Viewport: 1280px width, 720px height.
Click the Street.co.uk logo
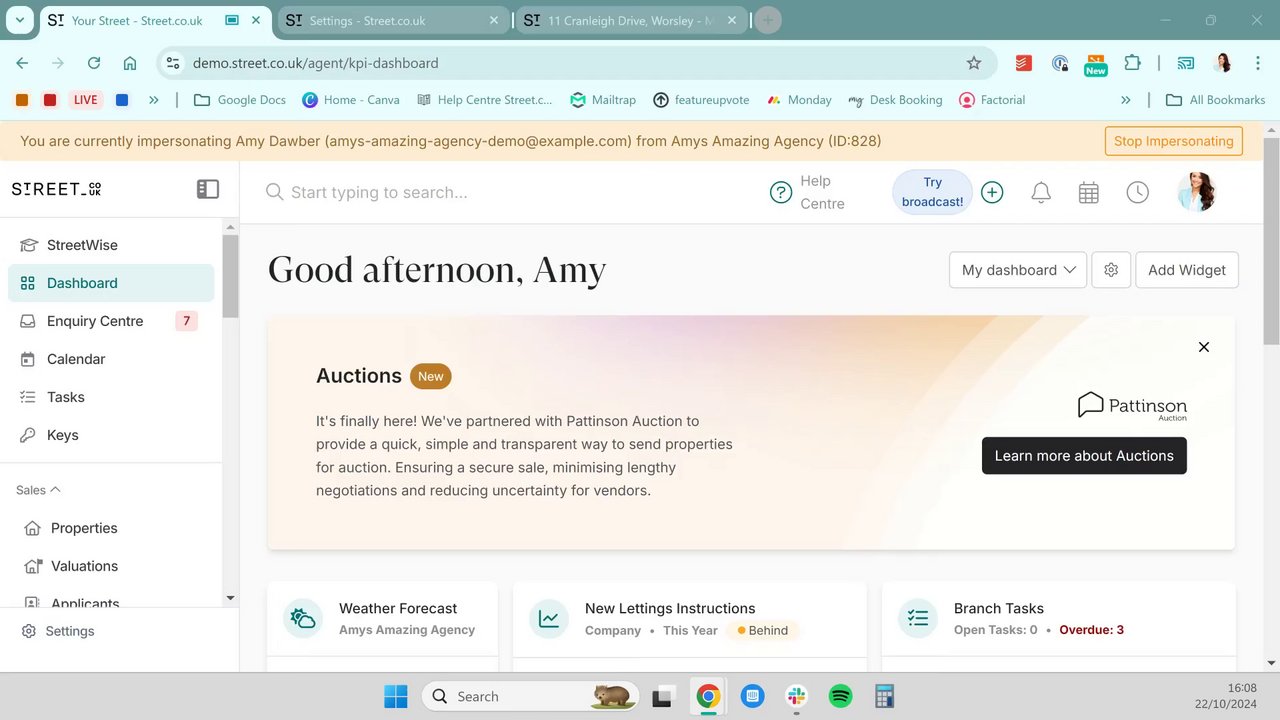(56, 189)
